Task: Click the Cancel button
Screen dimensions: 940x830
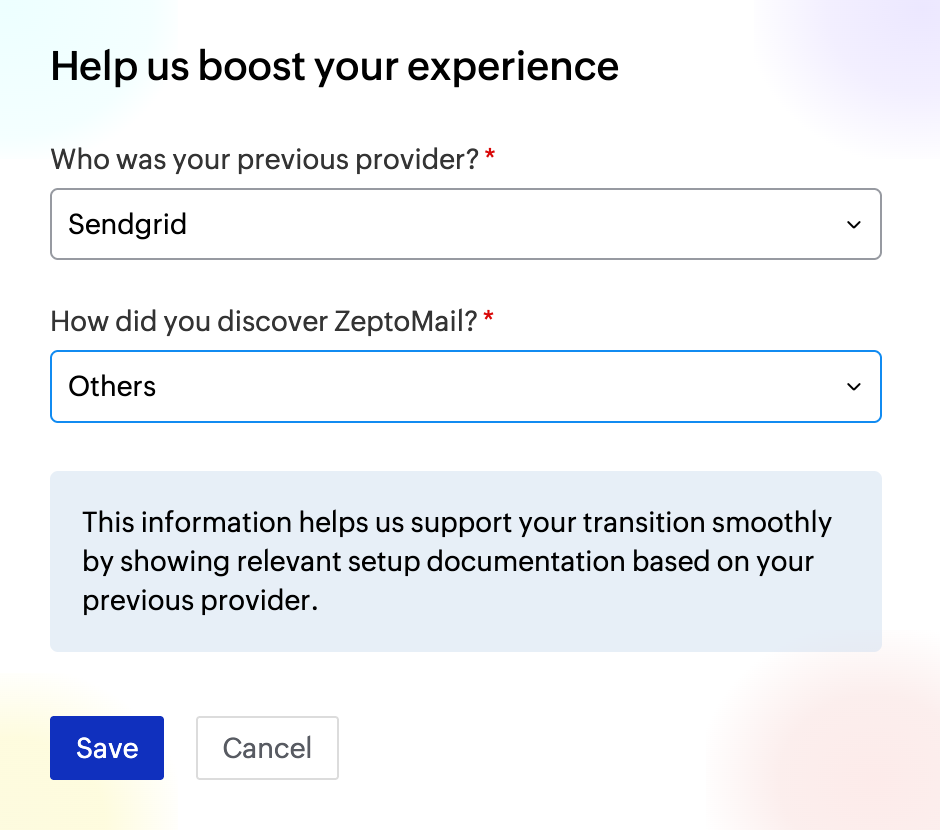Action: tap(267, 748)
